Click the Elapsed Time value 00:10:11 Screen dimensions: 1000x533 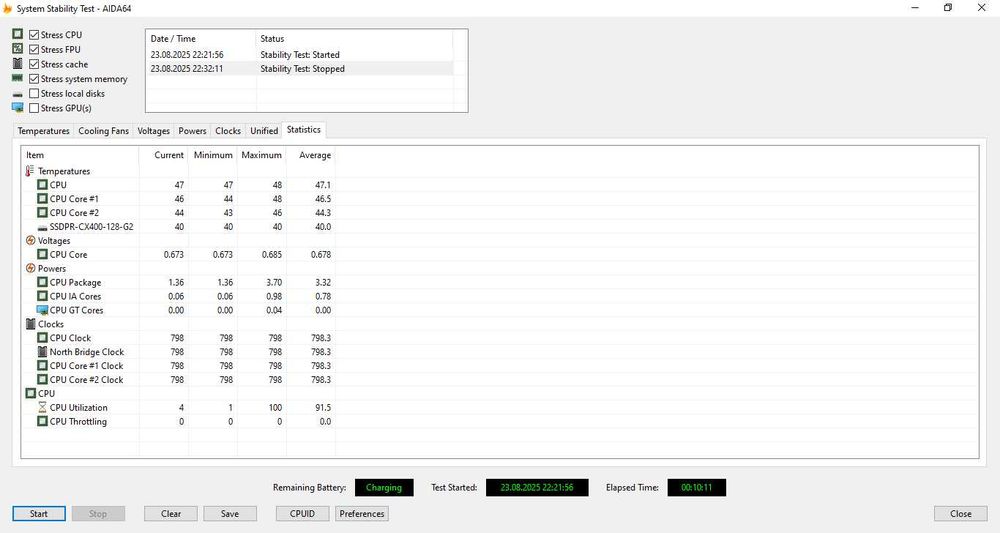(696, 488)
